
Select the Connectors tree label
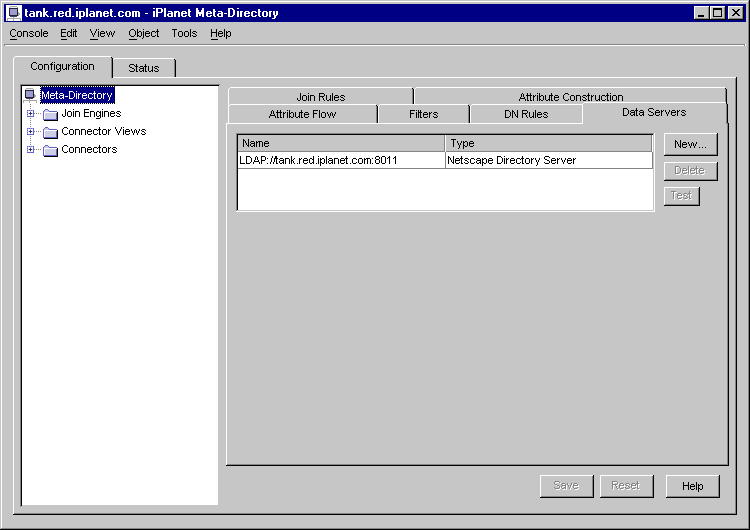(89, 149)
